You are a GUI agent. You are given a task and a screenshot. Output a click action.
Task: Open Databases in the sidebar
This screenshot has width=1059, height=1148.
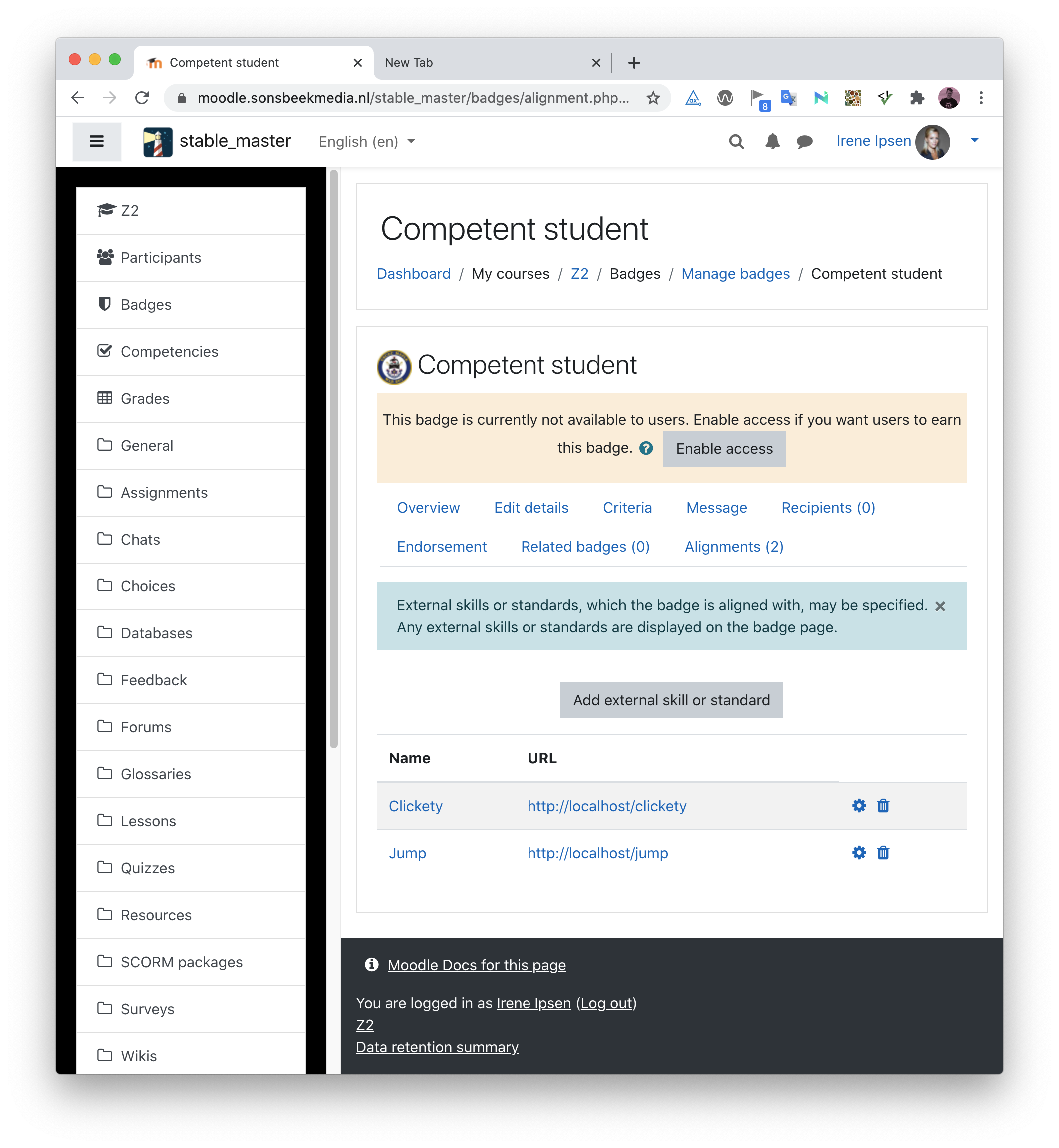point(190,633)
